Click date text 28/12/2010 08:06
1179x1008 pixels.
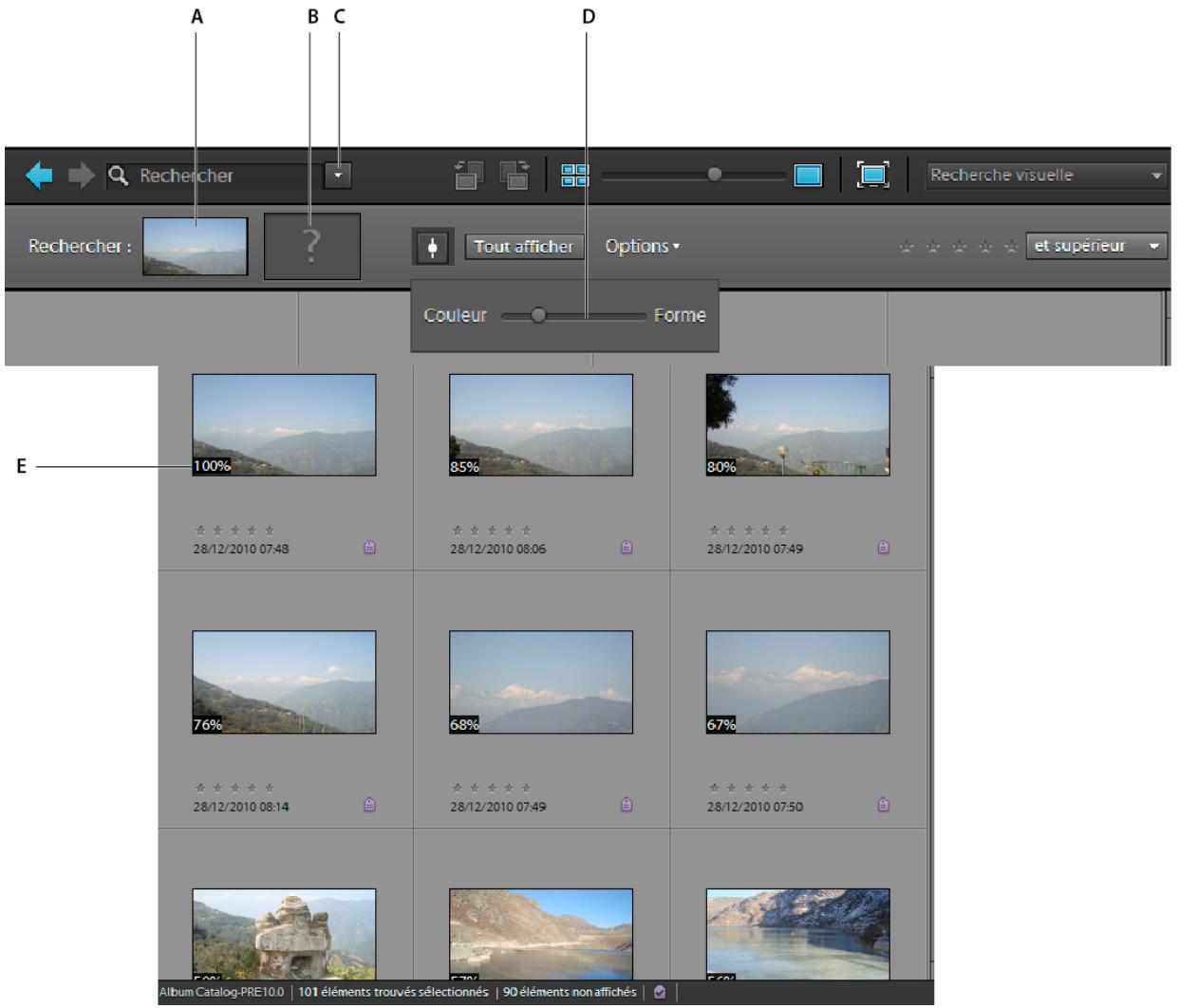(498, 549)
